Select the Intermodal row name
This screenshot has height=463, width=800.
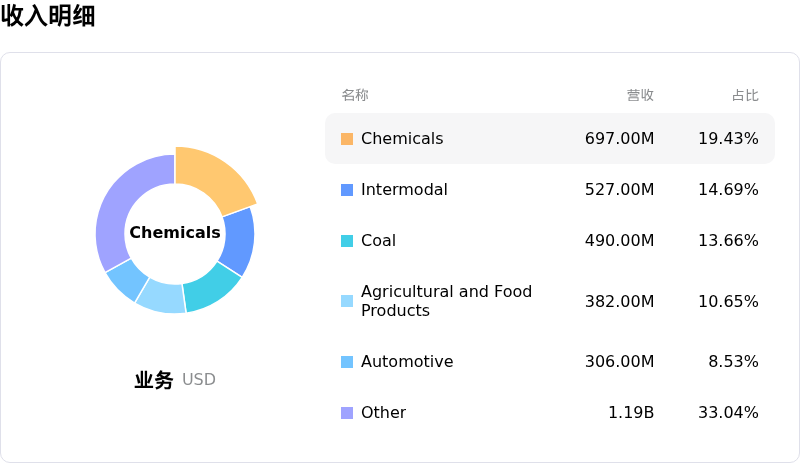pos(404,190)
